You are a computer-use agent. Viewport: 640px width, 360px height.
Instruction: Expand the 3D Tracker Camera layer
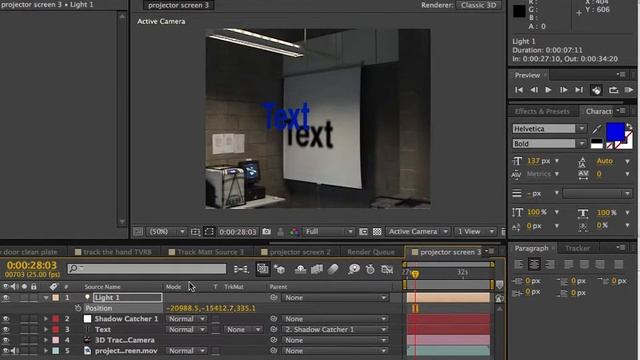(x=46, y=340)
